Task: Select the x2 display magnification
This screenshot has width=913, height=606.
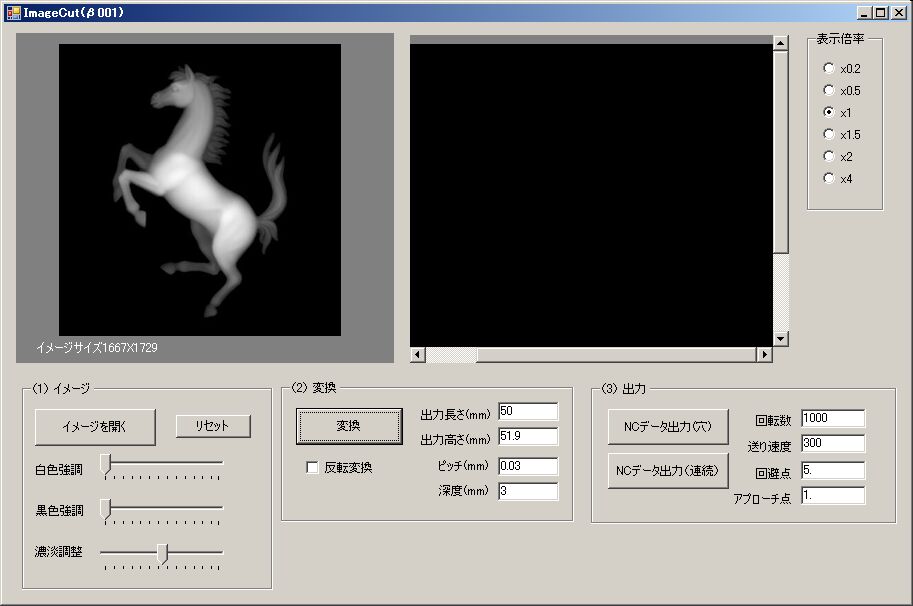Action: [829, 156]
